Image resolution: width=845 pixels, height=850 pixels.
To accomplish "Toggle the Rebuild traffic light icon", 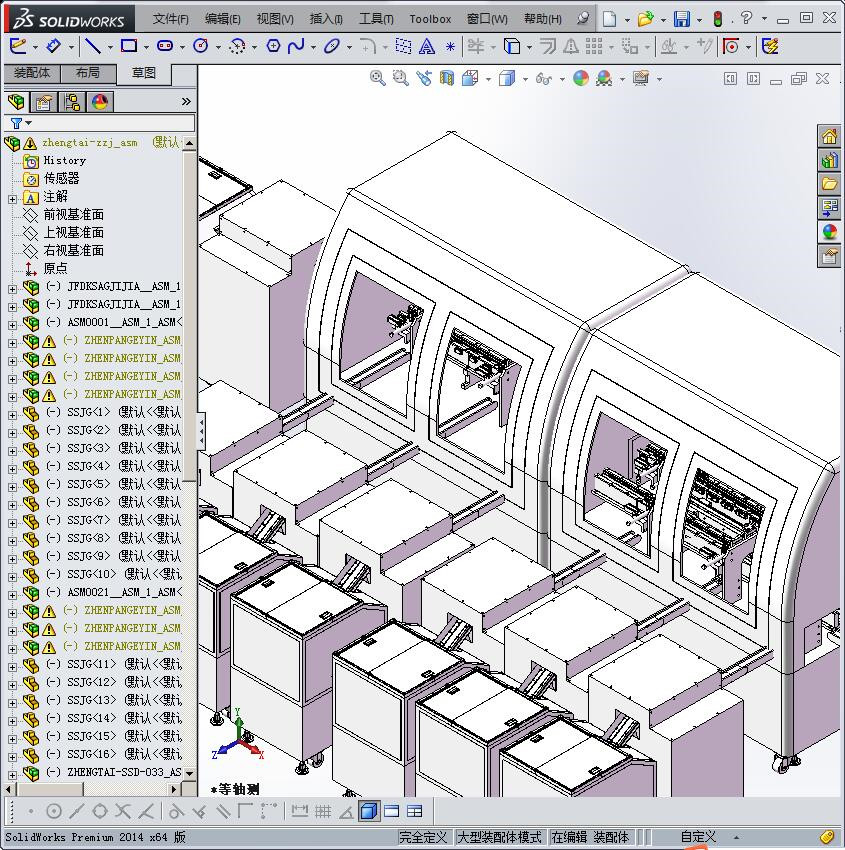I will (x=717, y=19).
